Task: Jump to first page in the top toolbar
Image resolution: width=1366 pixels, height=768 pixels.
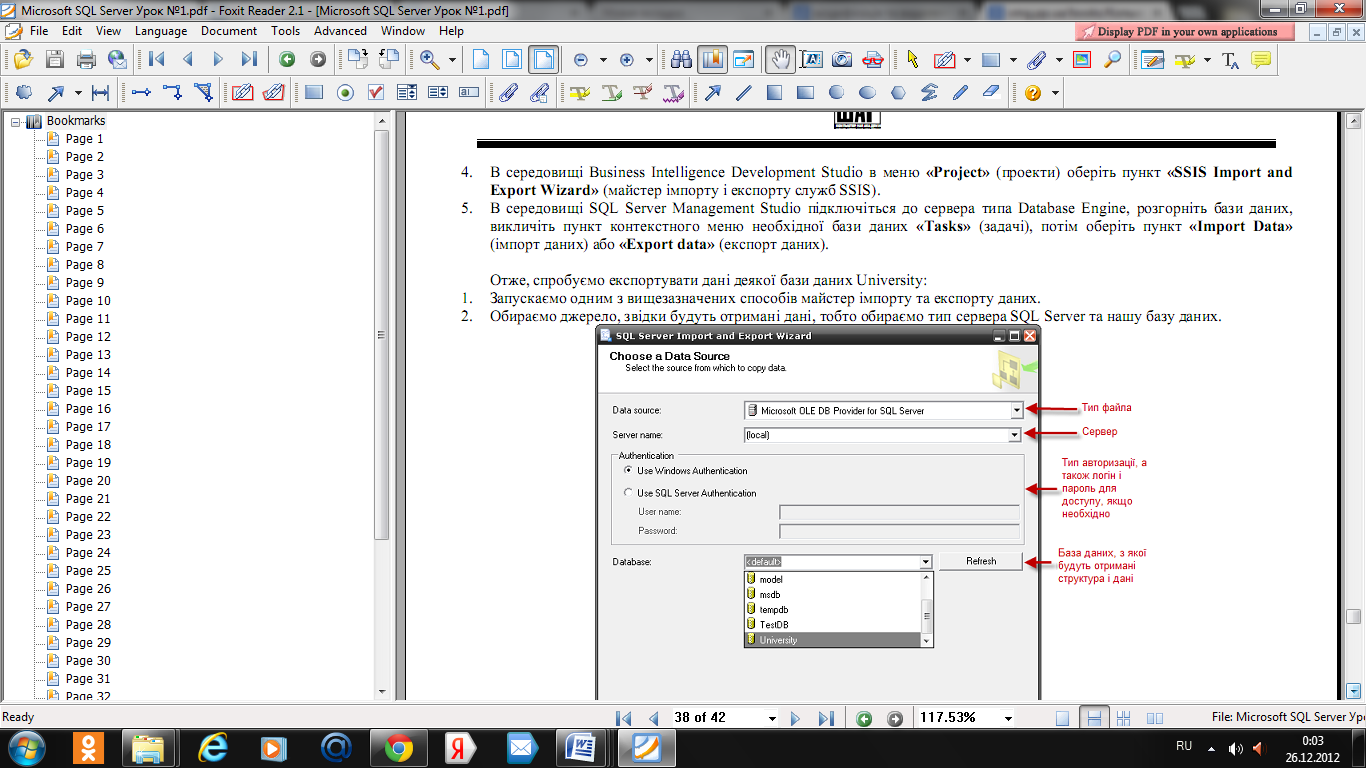Action: [x=157, y=59]
